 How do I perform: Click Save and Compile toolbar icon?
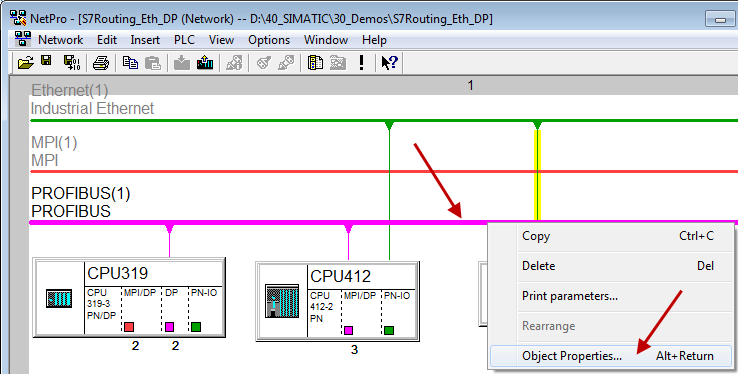(72, 63)
